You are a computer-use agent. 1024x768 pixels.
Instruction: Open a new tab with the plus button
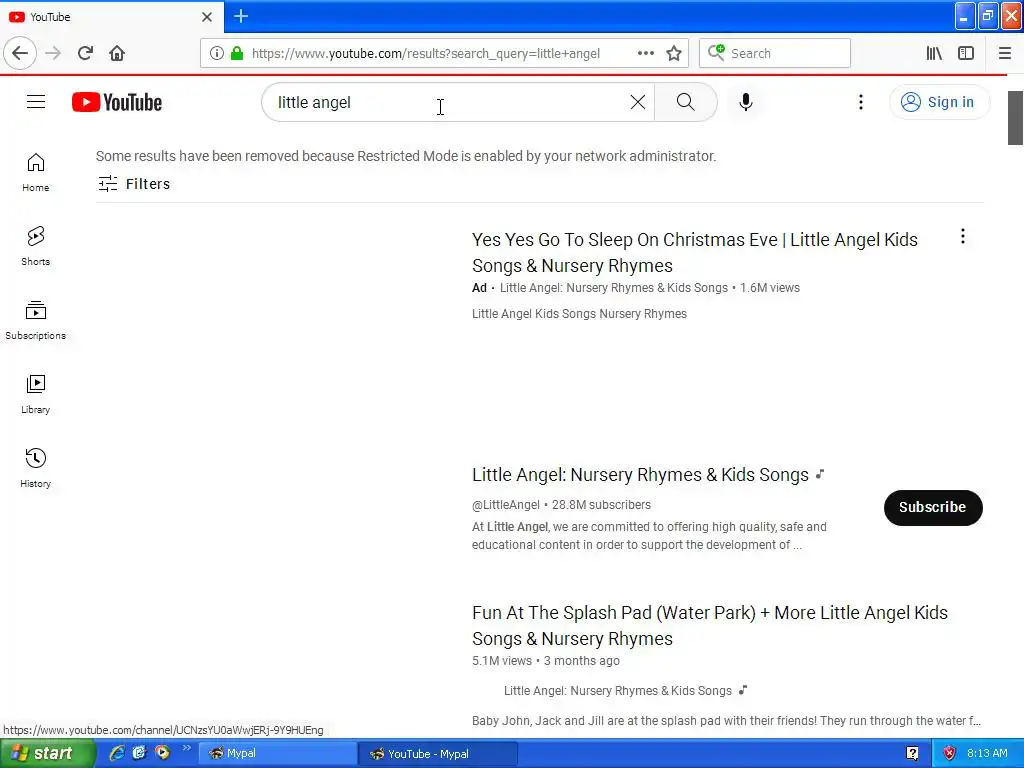pyautogui.click(x=241, y=16)
